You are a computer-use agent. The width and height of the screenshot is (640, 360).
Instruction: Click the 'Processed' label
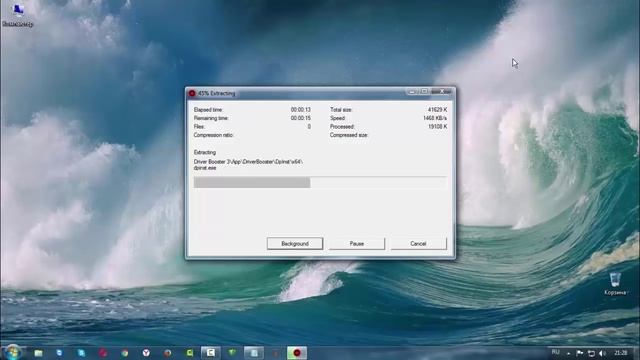(x=342, y=127)
